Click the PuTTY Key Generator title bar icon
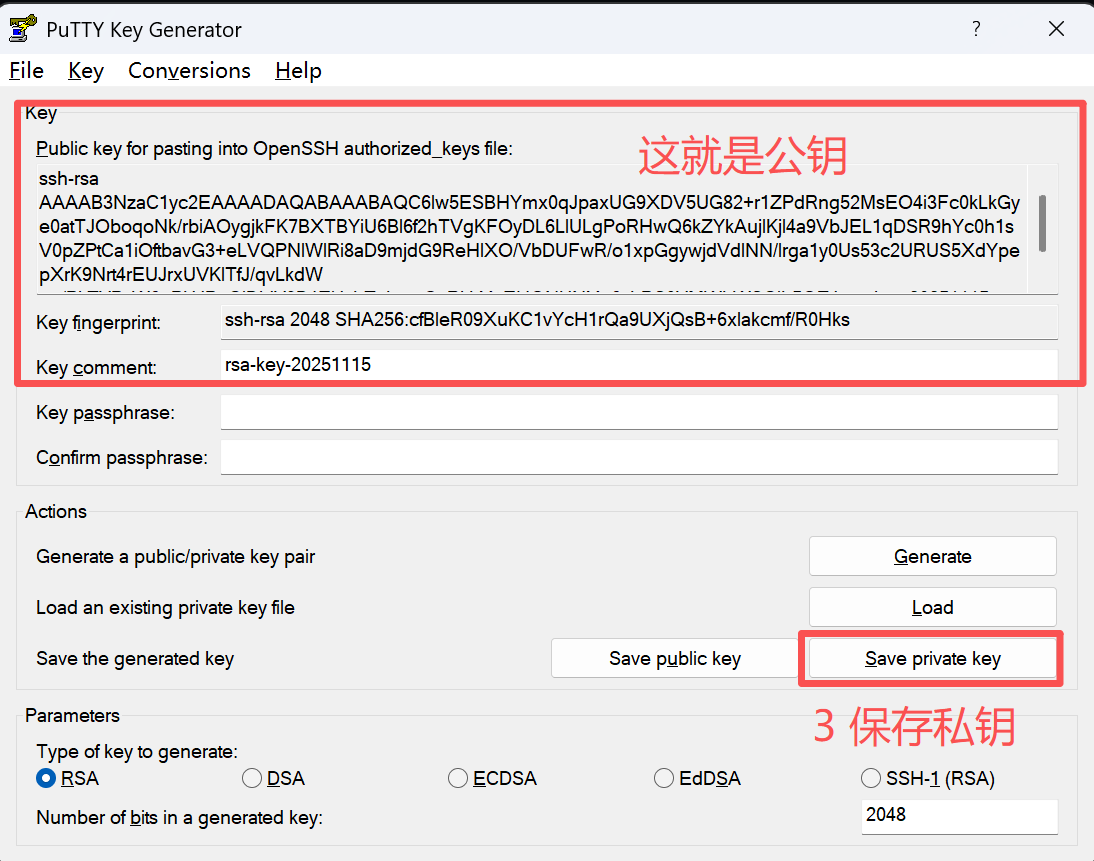 click(x=23, y=29)
